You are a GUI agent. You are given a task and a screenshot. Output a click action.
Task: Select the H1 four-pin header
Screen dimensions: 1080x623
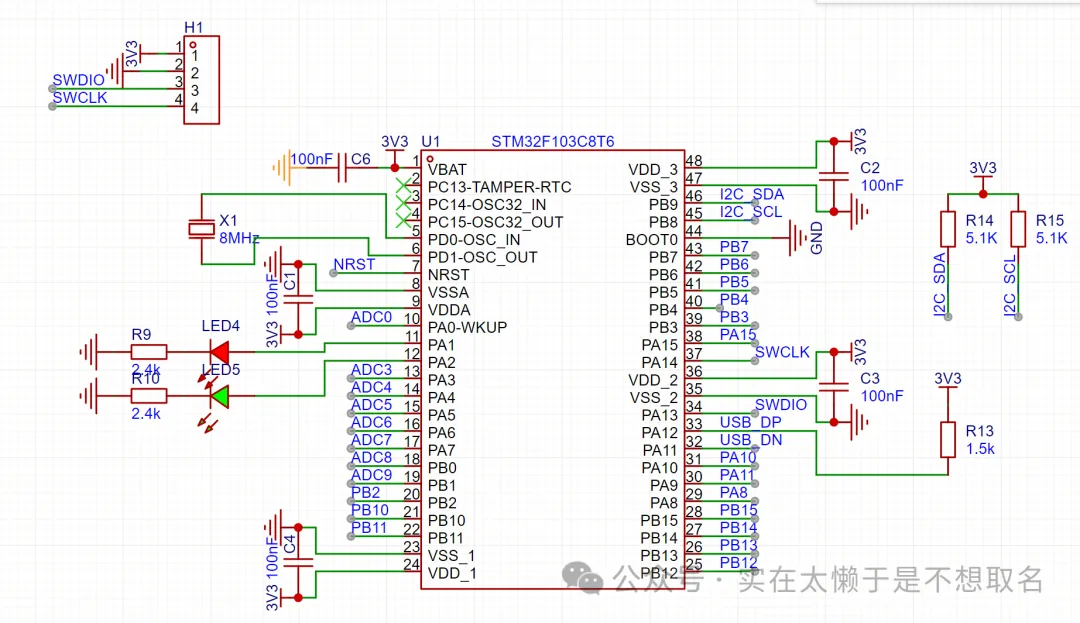click(x=201, y=81)
